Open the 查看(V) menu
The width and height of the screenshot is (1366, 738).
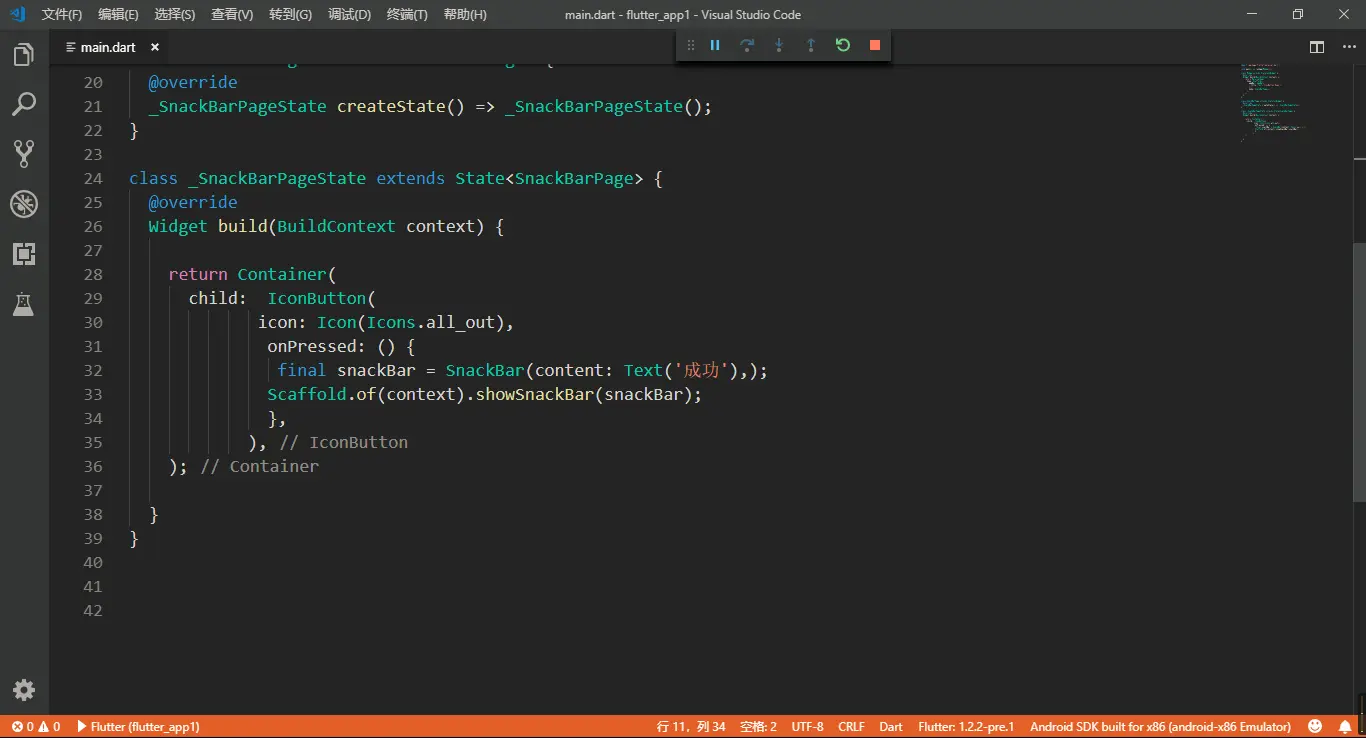click(x=232, y=15)
